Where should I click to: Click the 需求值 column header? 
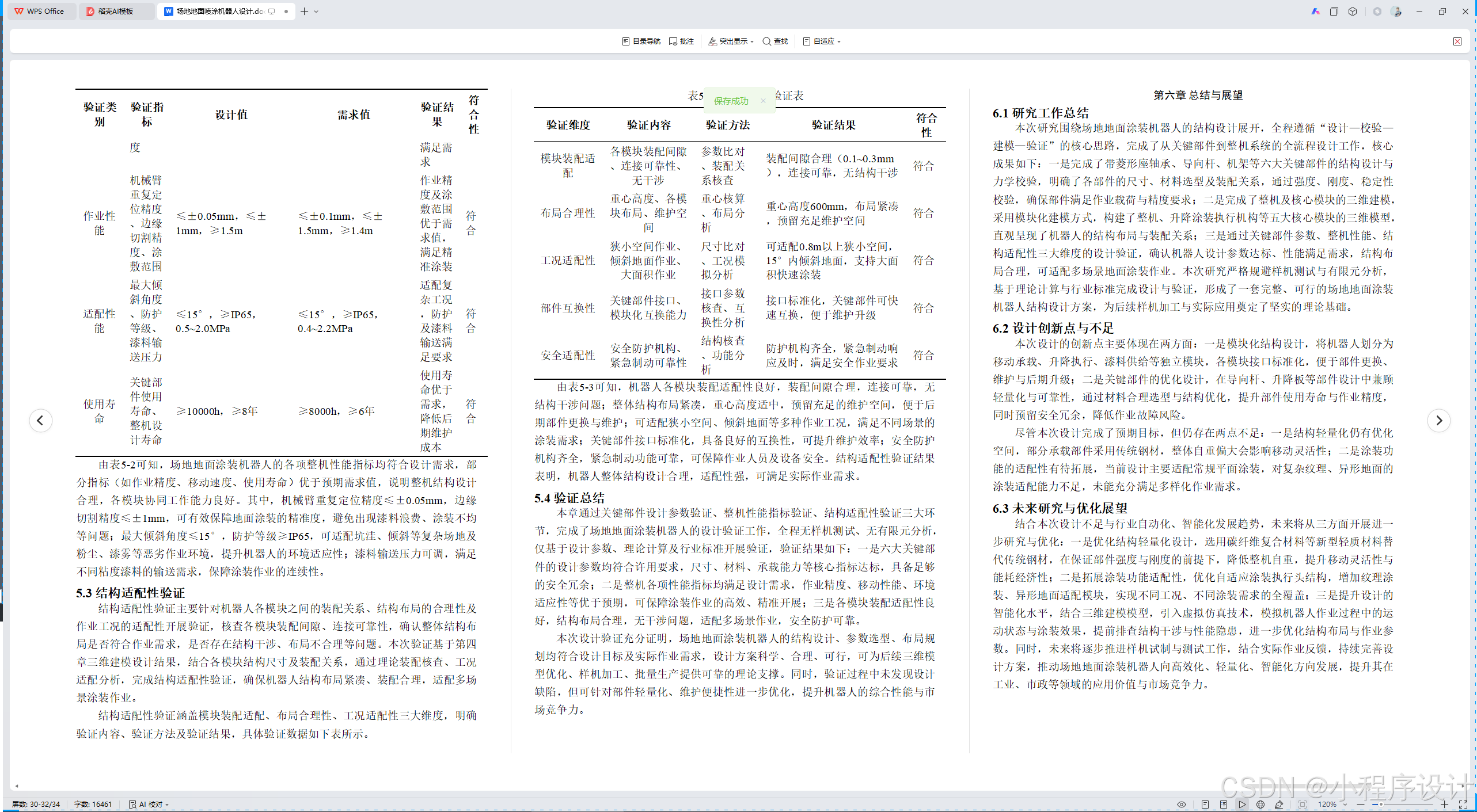[x=354, y=115]
